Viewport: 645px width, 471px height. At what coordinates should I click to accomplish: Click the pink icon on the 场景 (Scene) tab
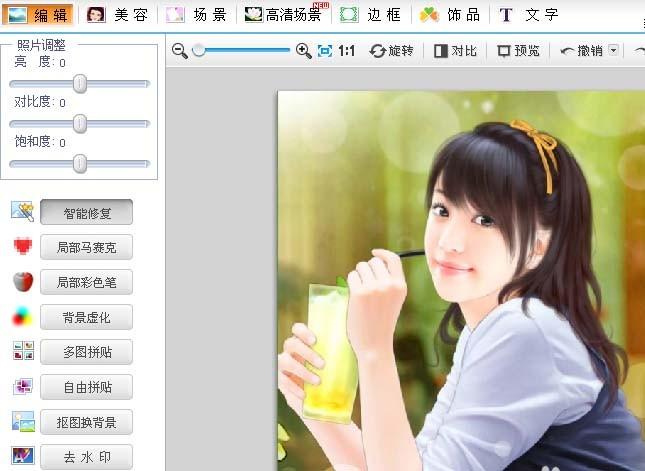pyautogui.click(x=175, y=15)
